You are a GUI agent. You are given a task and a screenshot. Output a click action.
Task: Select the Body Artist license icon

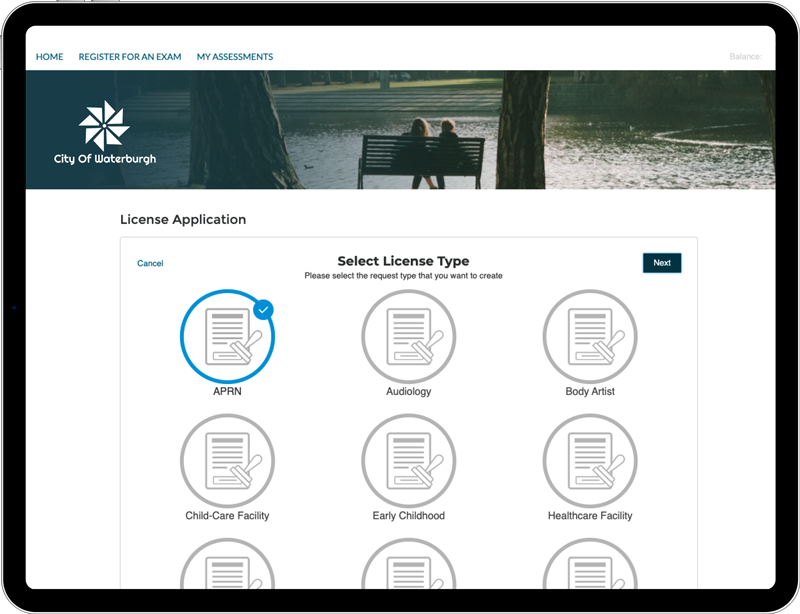[589, 337]
